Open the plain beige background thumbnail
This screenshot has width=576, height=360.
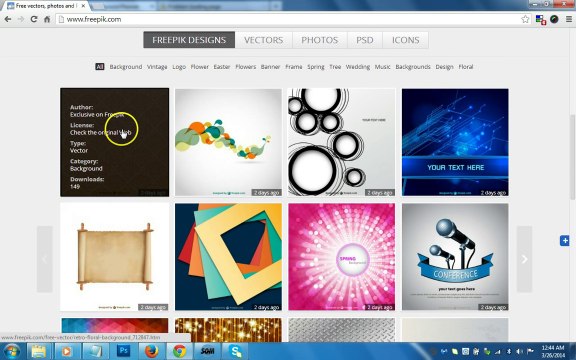pyautogui.click(x=455, y=330)
